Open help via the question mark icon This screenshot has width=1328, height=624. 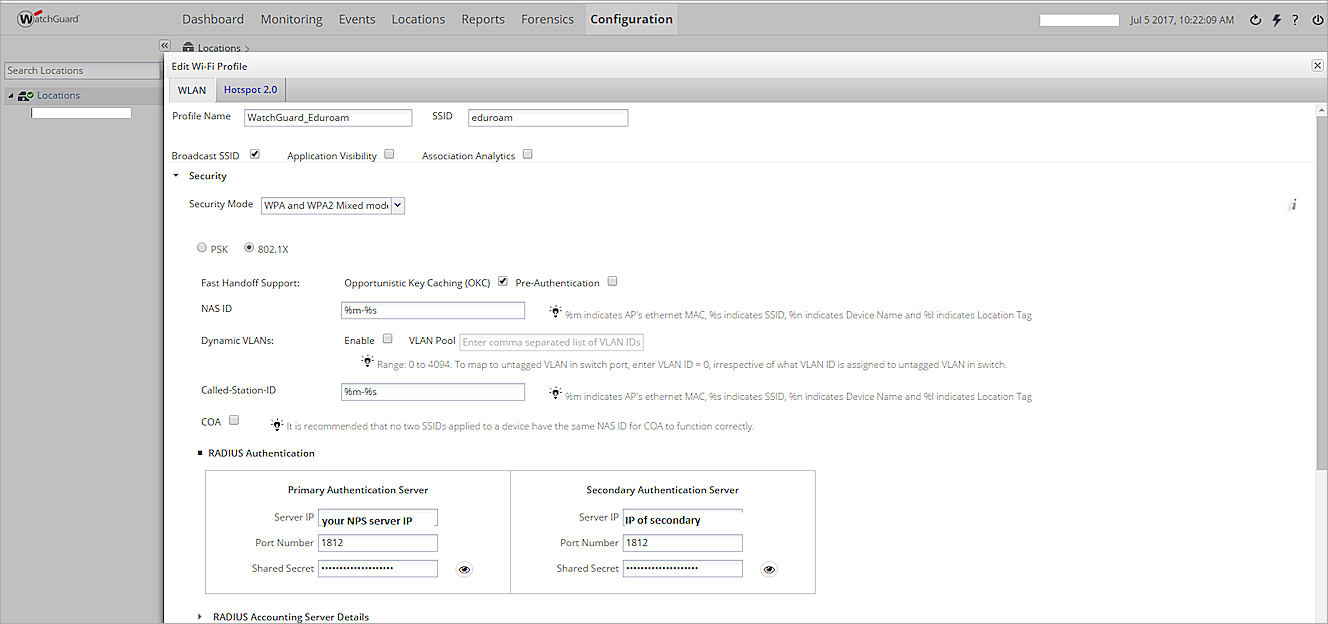pyautogui.click(x=1296, y=18)
